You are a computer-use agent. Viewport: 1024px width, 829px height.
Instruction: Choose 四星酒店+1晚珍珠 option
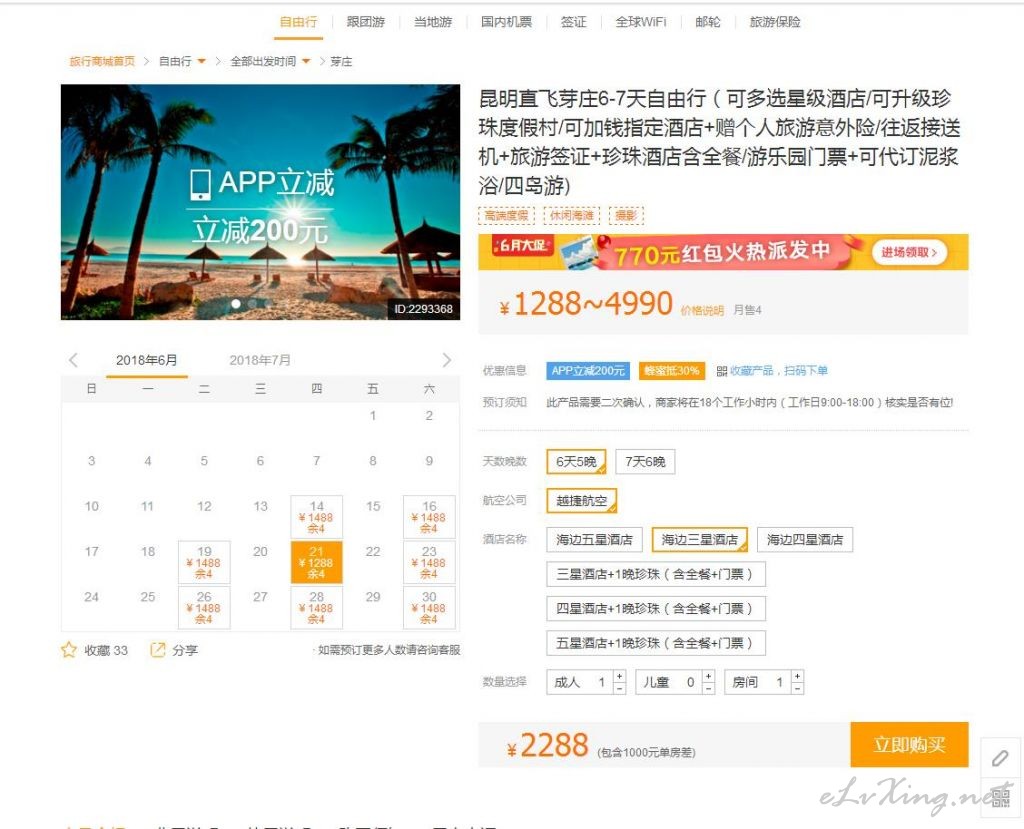click(x=656, y=609)
